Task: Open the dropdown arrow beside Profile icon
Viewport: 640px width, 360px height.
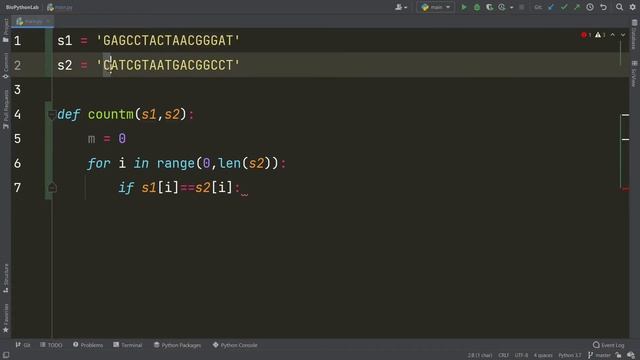Action: click(511, 7)
